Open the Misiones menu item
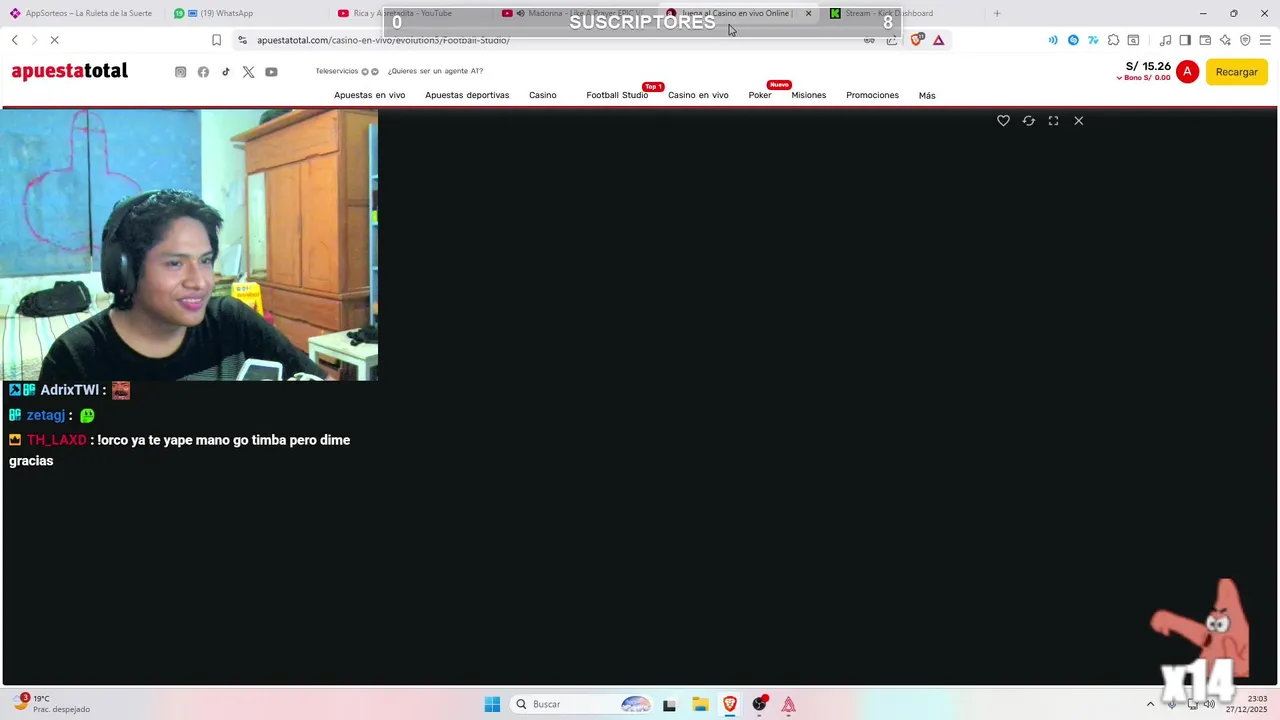 coord(809,95)
